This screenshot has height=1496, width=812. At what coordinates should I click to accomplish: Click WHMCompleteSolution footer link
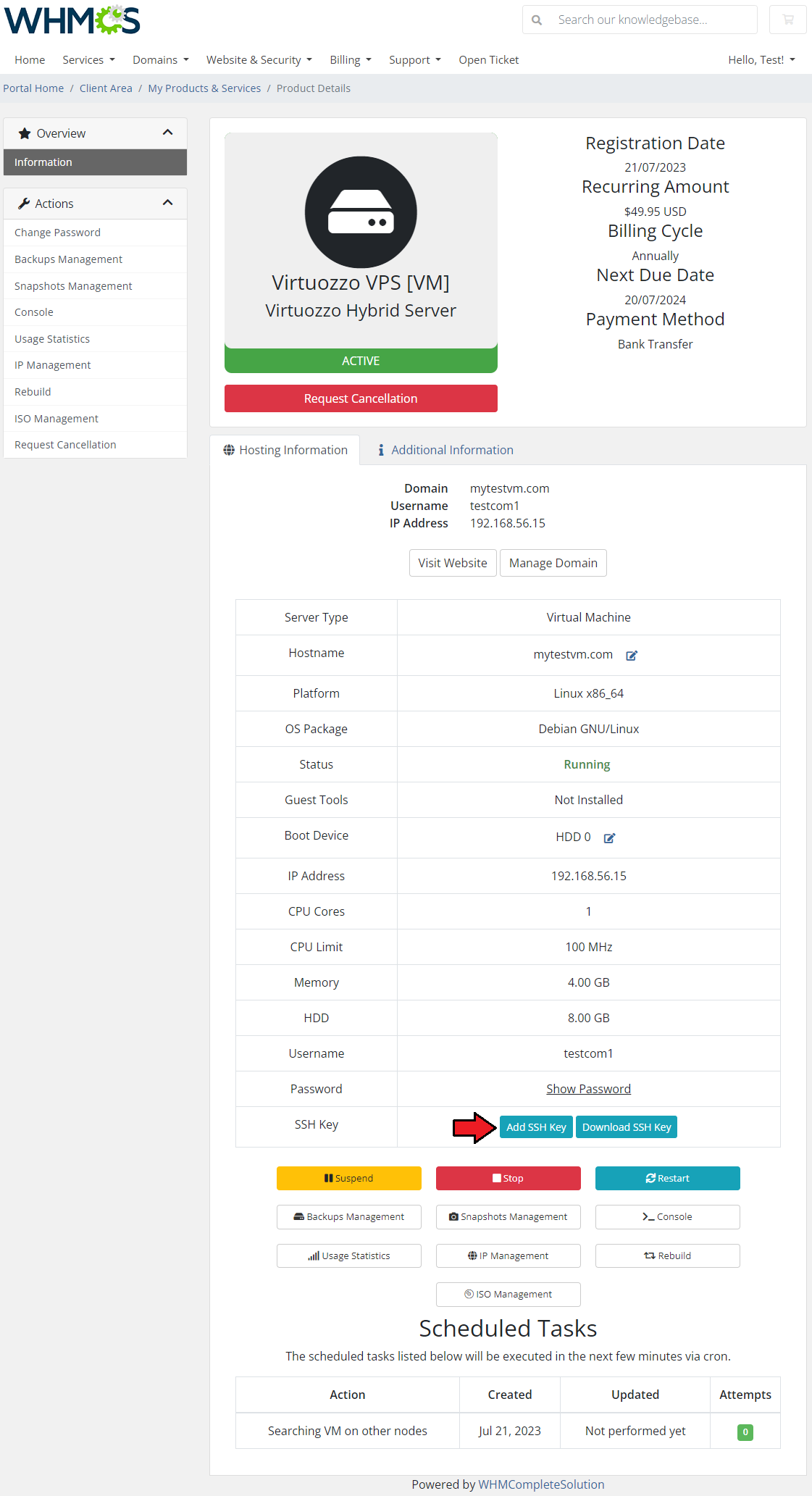tap(541, 1484)
